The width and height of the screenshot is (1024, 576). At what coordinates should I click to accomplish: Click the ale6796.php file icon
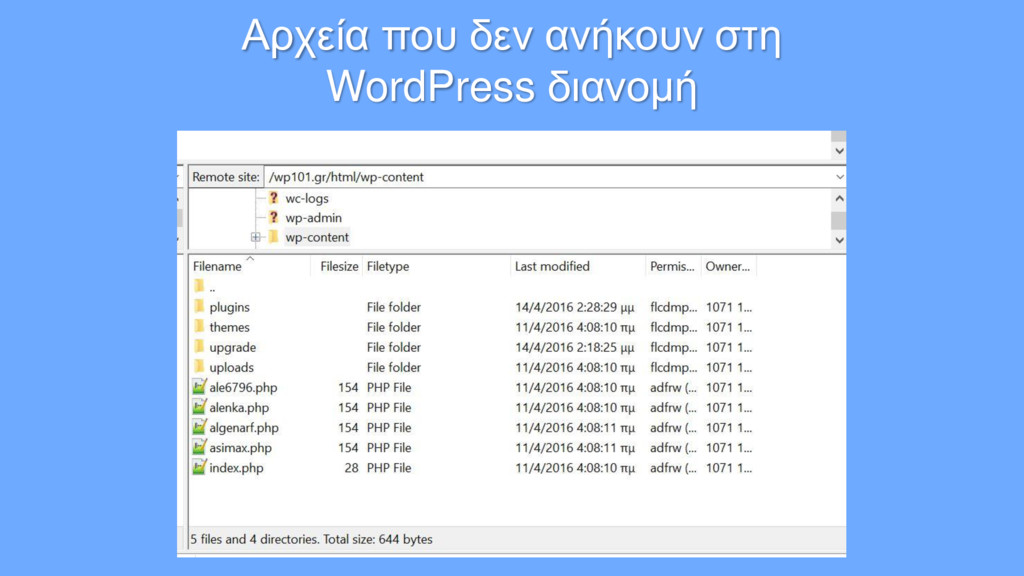(x=199, y=387)
